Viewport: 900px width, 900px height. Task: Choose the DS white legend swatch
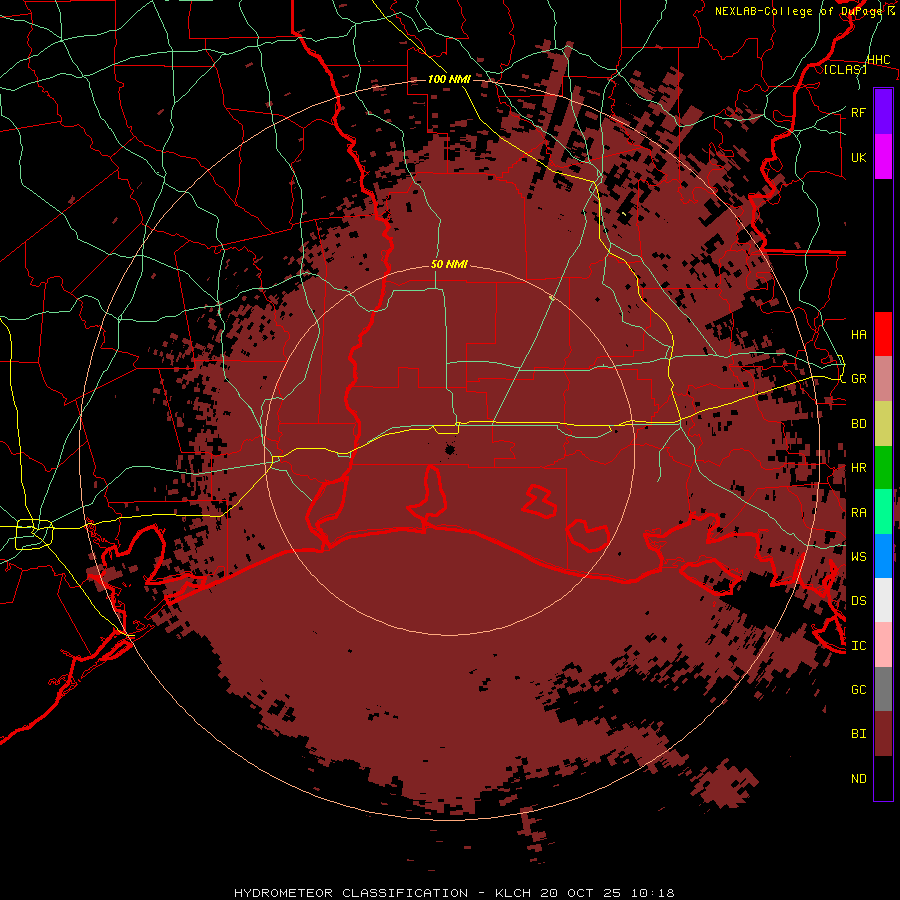883,600
